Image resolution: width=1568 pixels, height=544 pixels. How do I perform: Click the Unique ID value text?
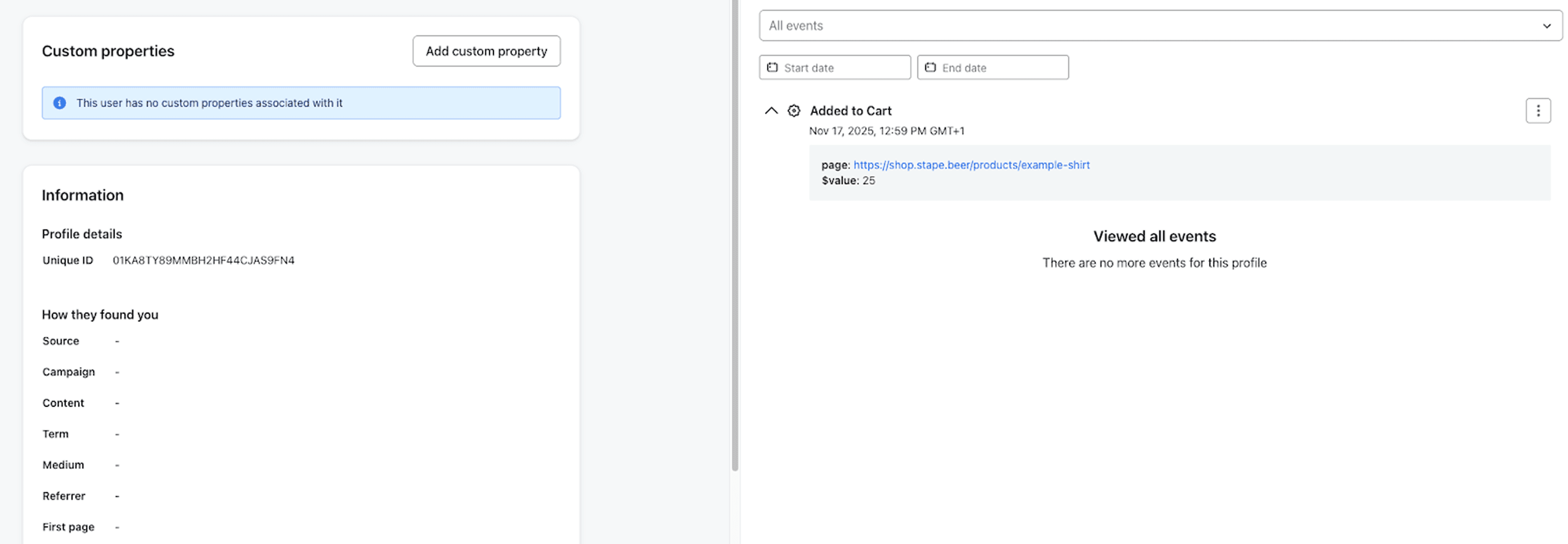click(x=203, y=260)
